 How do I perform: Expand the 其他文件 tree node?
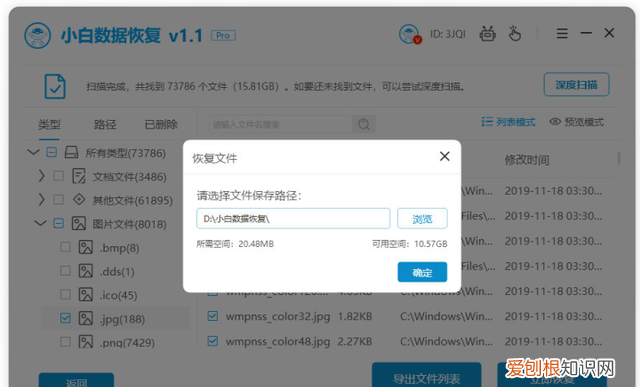pyautogui.click(x=41, y=200)
